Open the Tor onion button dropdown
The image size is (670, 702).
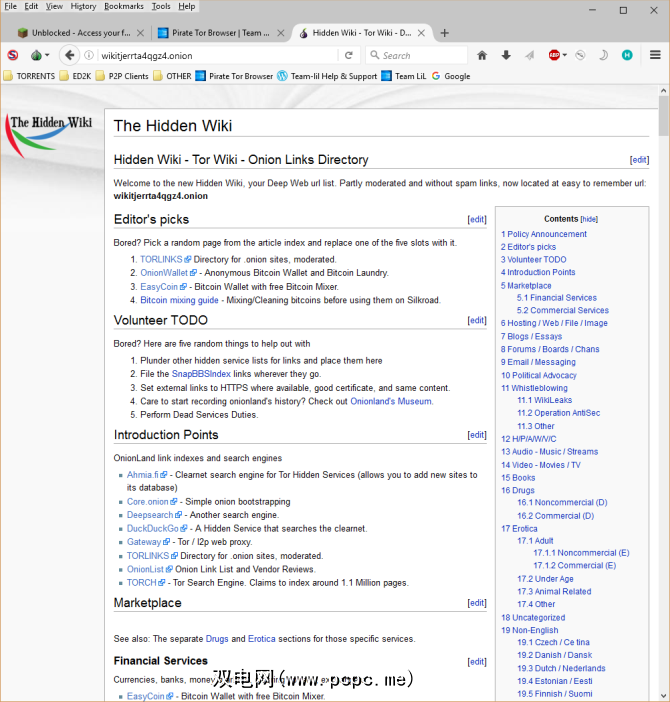(x=40, y=56)
